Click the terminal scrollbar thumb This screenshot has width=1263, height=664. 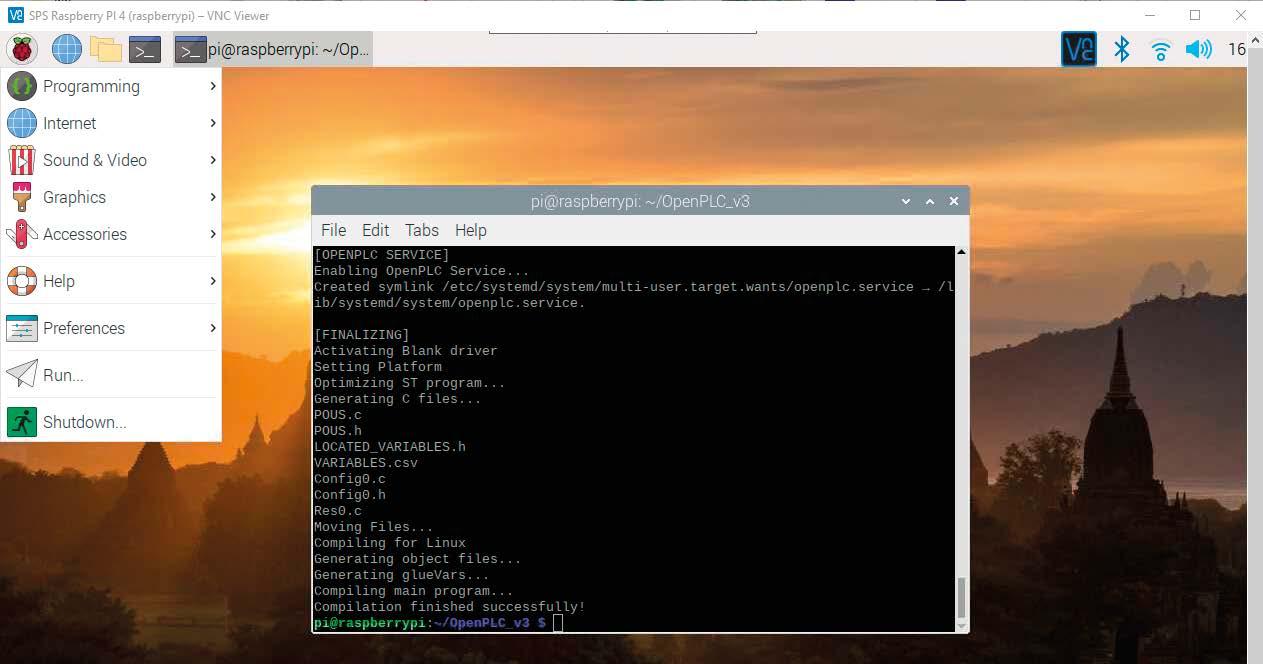962,598
